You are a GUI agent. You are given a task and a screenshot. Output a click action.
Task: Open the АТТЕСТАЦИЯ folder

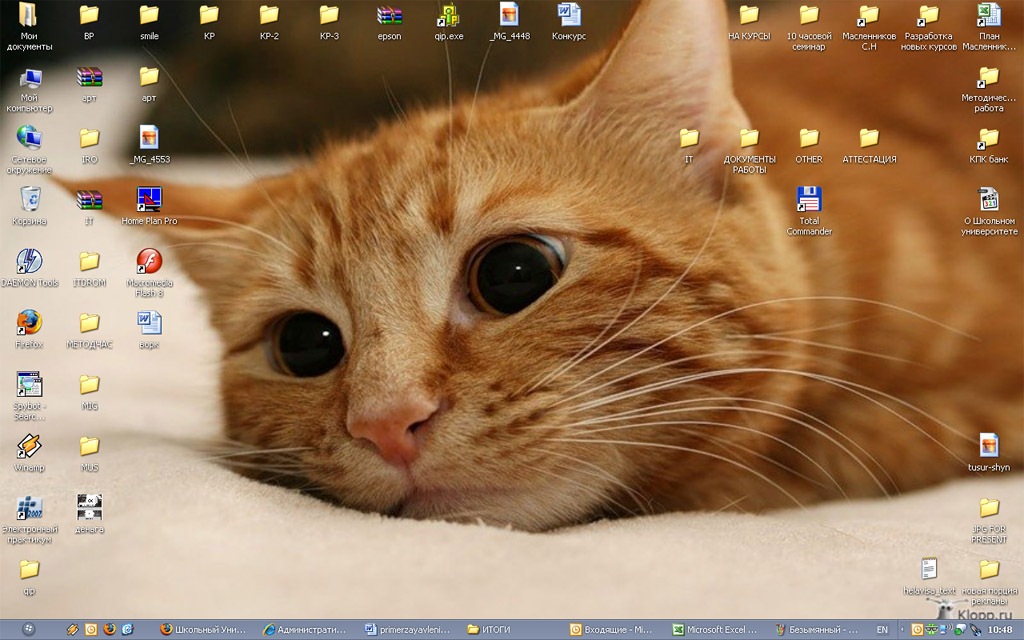pyautogui.click(x=869, y=139)
